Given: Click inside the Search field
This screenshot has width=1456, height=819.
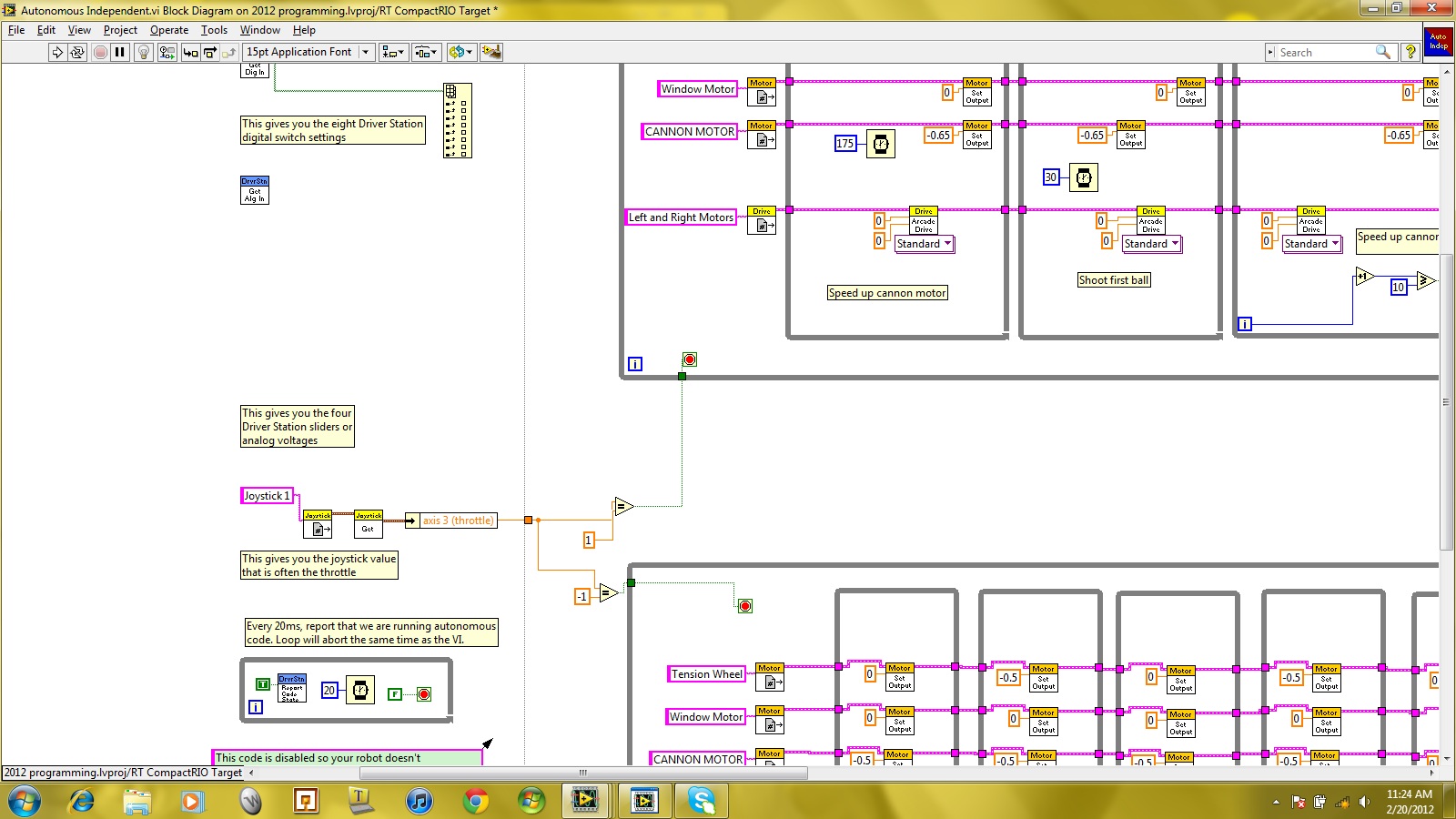Looking at the screenshot, I should 1326,52.
